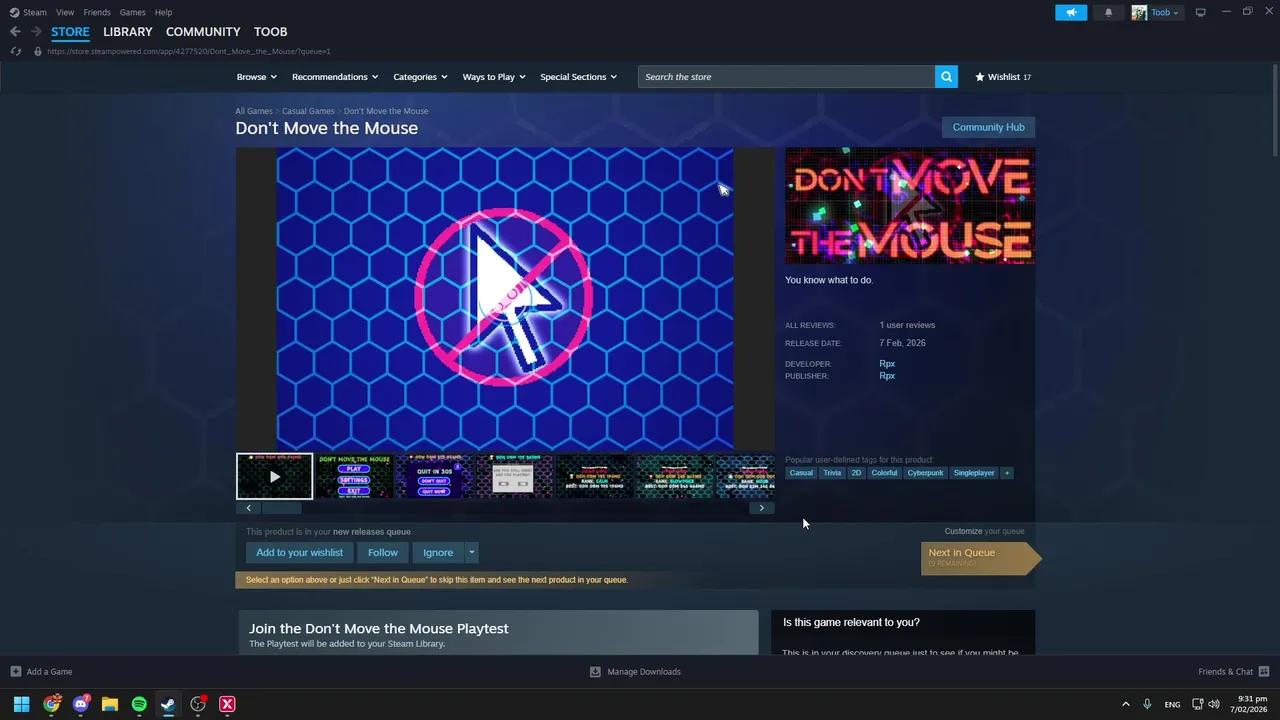
Task: Go back with the back arrow
Action: pos(15,32)
